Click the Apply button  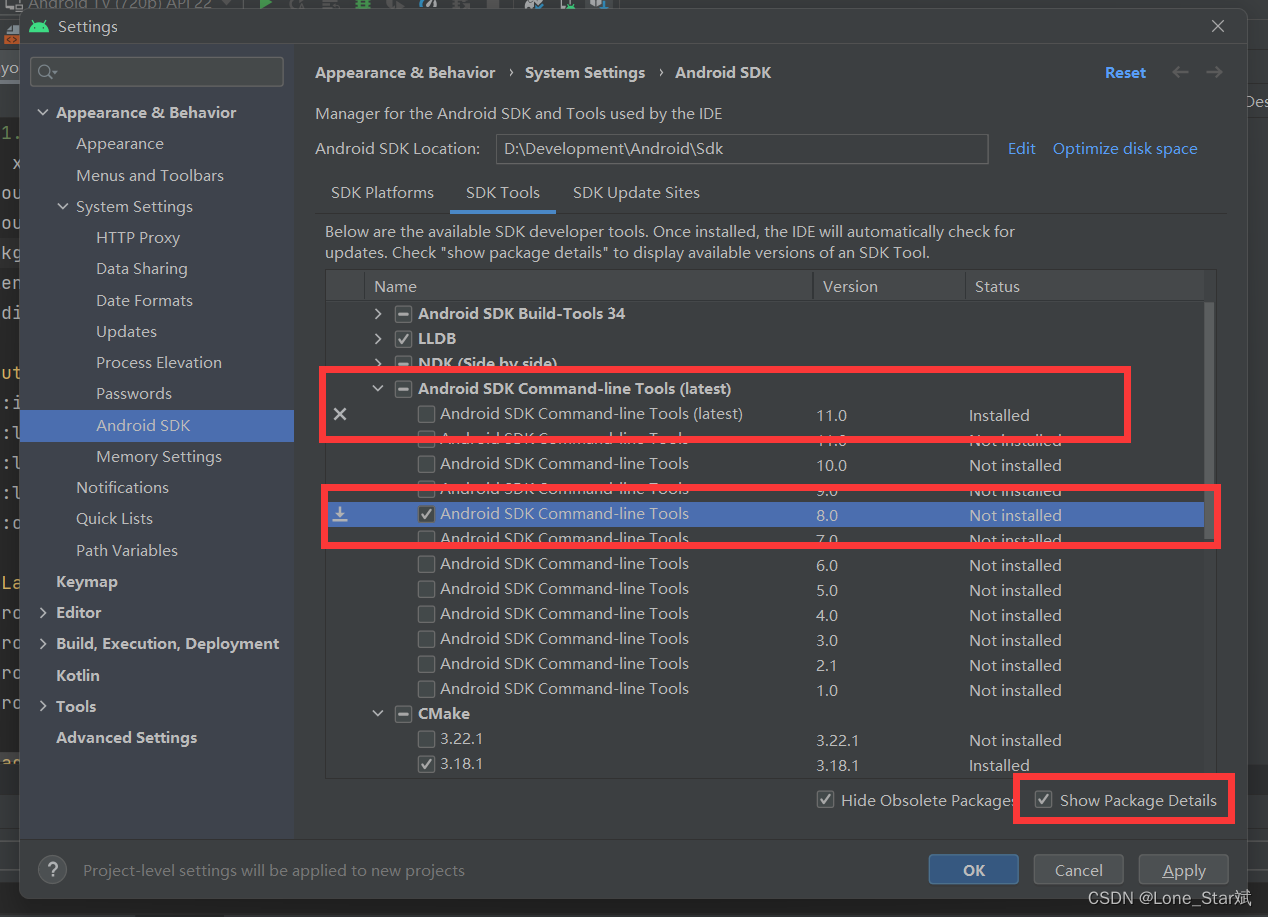(x=1184, y=870)
